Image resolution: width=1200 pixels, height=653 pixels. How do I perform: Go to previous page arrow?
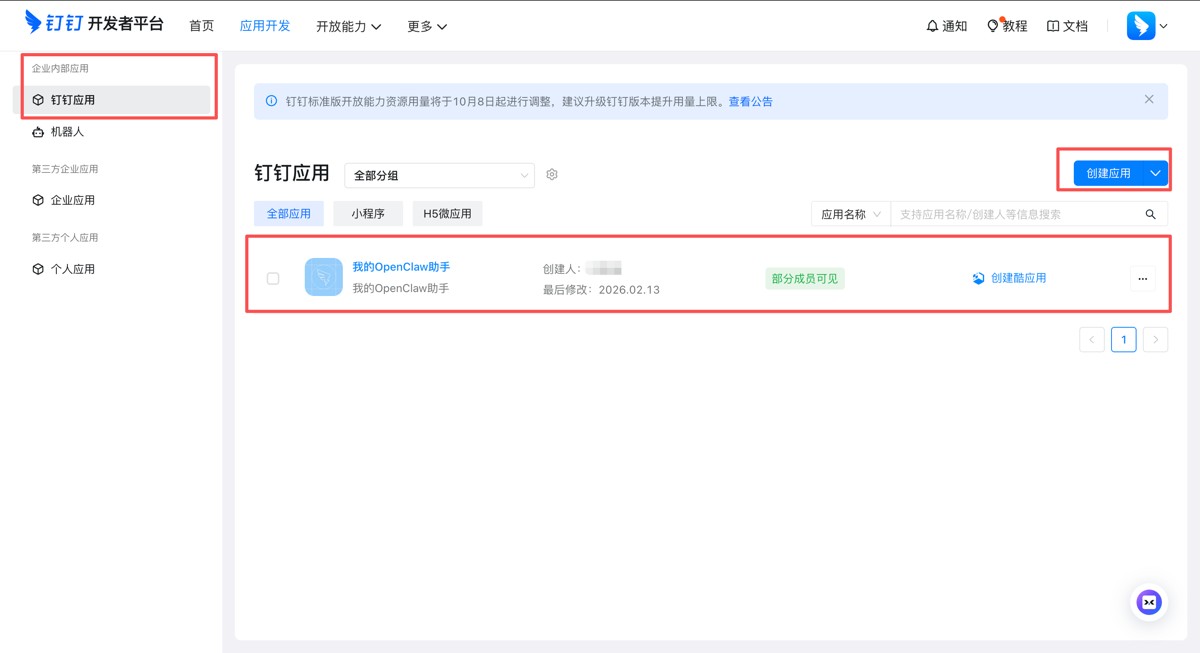(x=1092, y=339)
